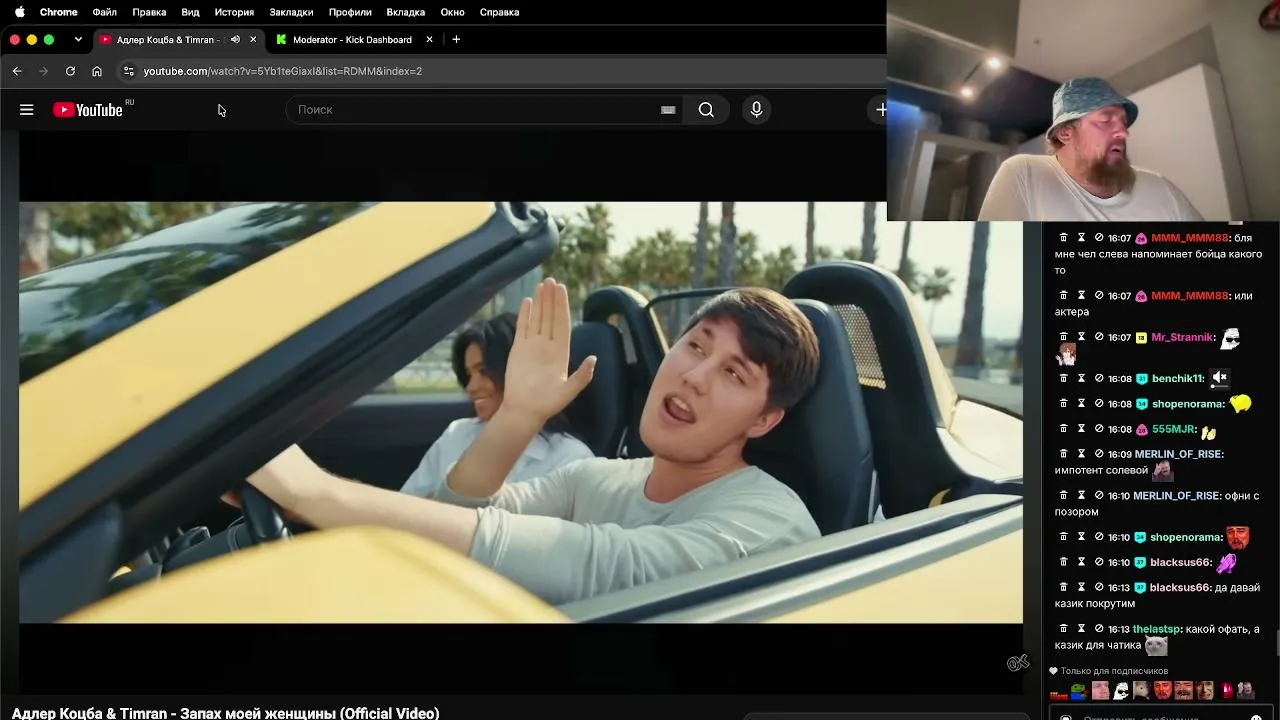Image resolution: width=1280 pixels, height=720 pixels.
Task: Open the Chrome application menu
Action: pyautogui.click(x=59, y=12)
